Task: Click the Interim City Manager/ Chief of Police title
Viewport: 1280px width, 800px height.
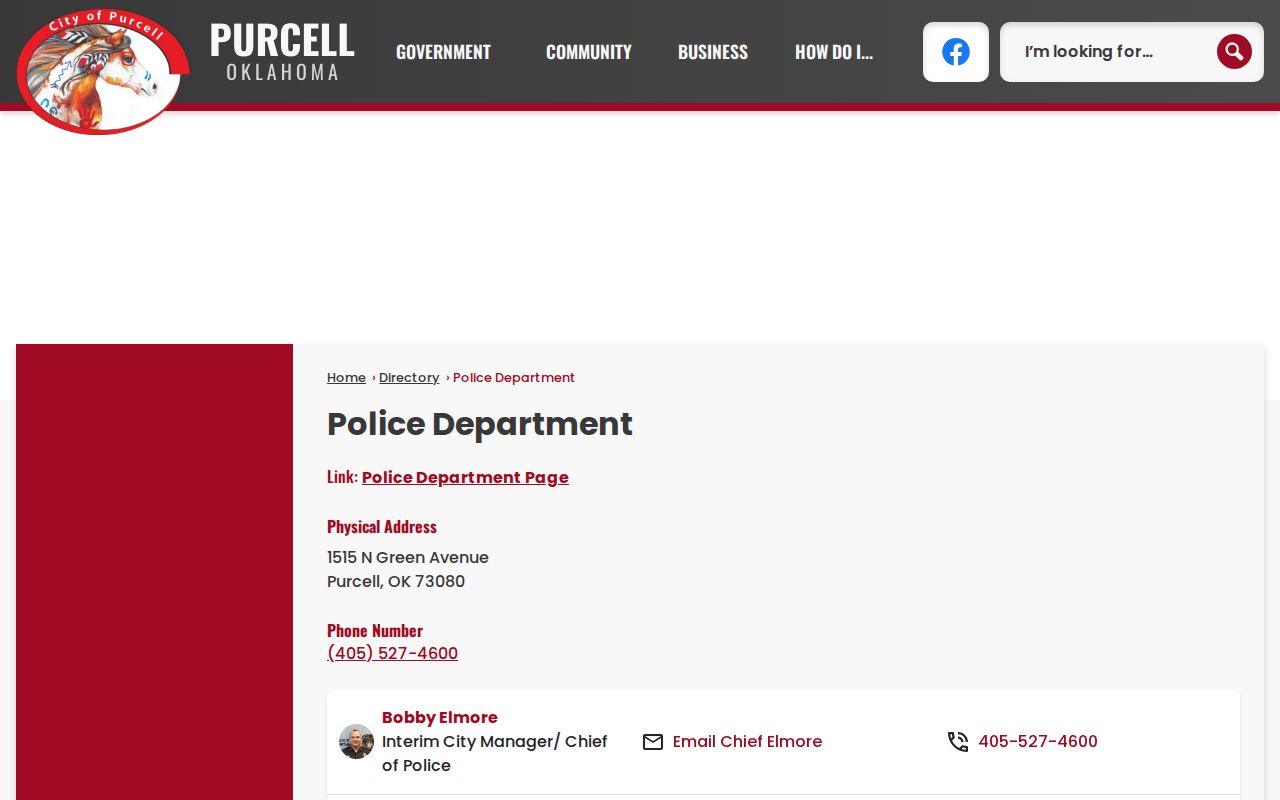Action: coord(495,754)
